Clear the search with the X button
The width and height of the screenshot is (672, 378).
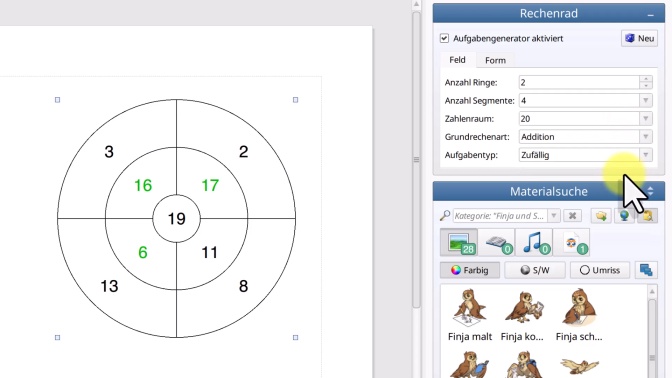point(572,216)
